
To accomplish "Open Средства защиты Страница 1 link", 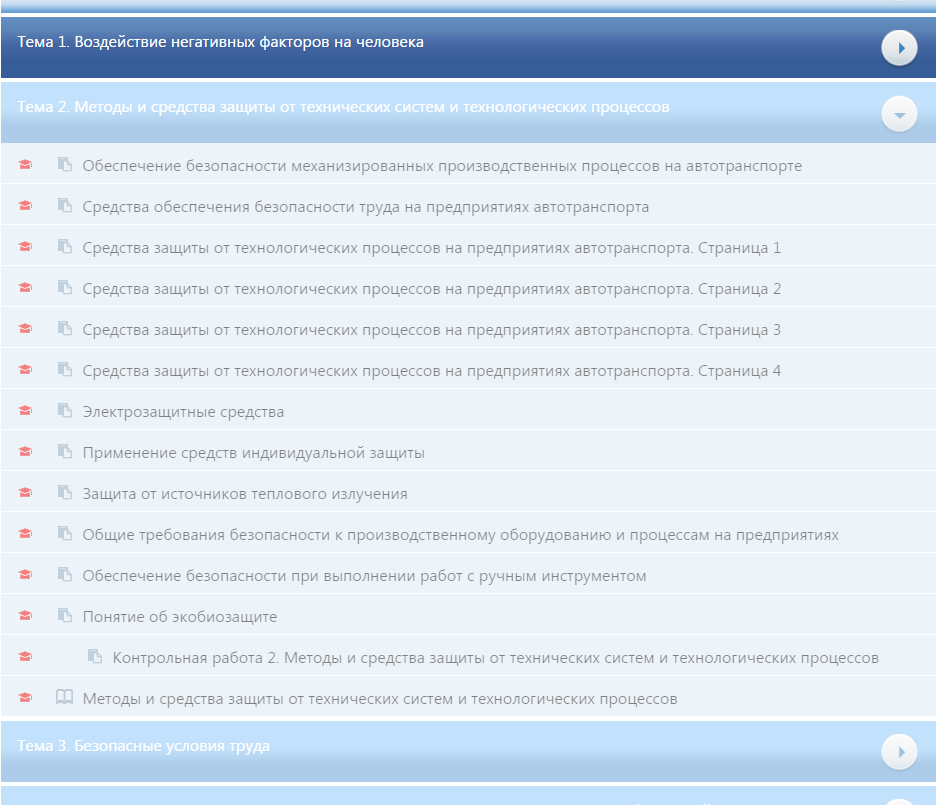I will click(432, 248).
